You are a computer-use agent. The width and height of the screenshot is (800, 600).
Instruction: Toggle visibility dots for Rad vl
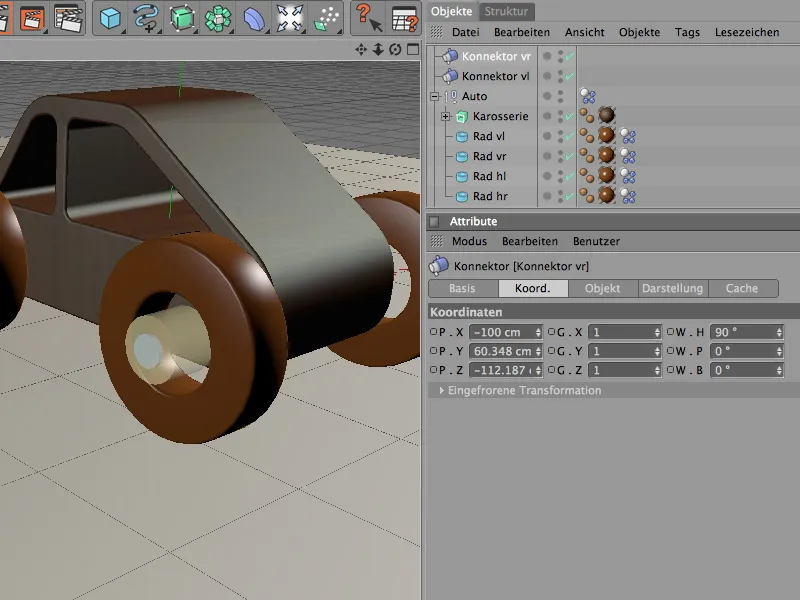(560, 136)
